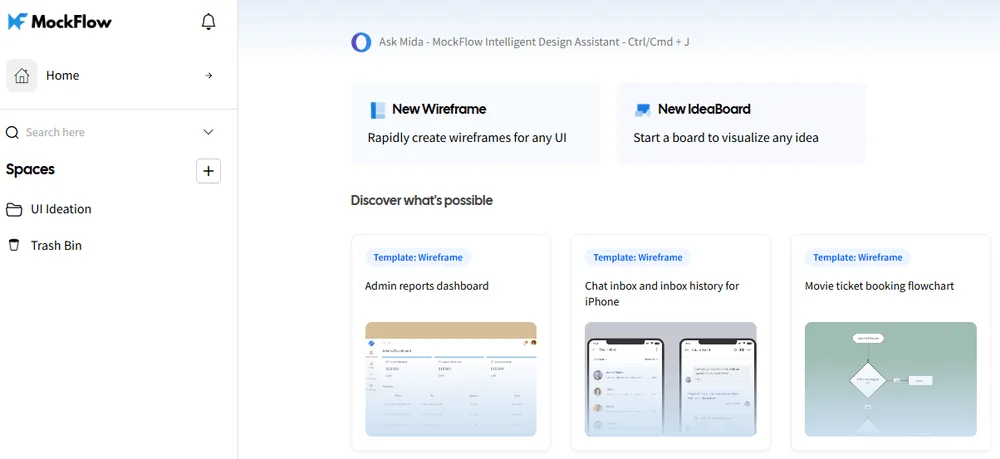Add a new space with plus button
This screenshot has height=459, width=1000.
pos(209,171)
